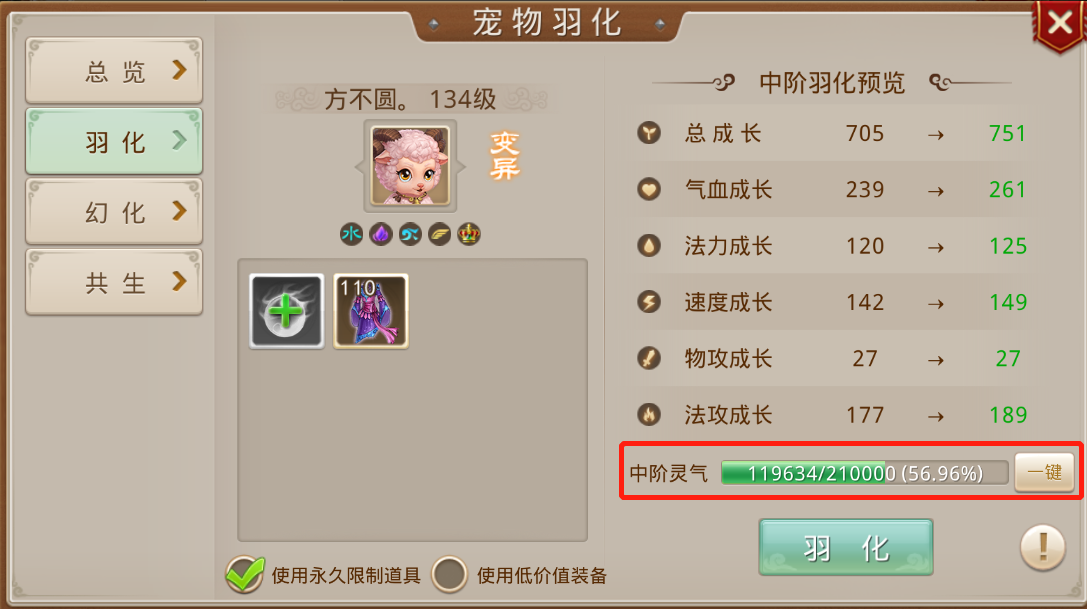Close the 宠物羽化 window
Image resolution: width=1087 pixels, height=609 pixels.
pos(1060,24)
